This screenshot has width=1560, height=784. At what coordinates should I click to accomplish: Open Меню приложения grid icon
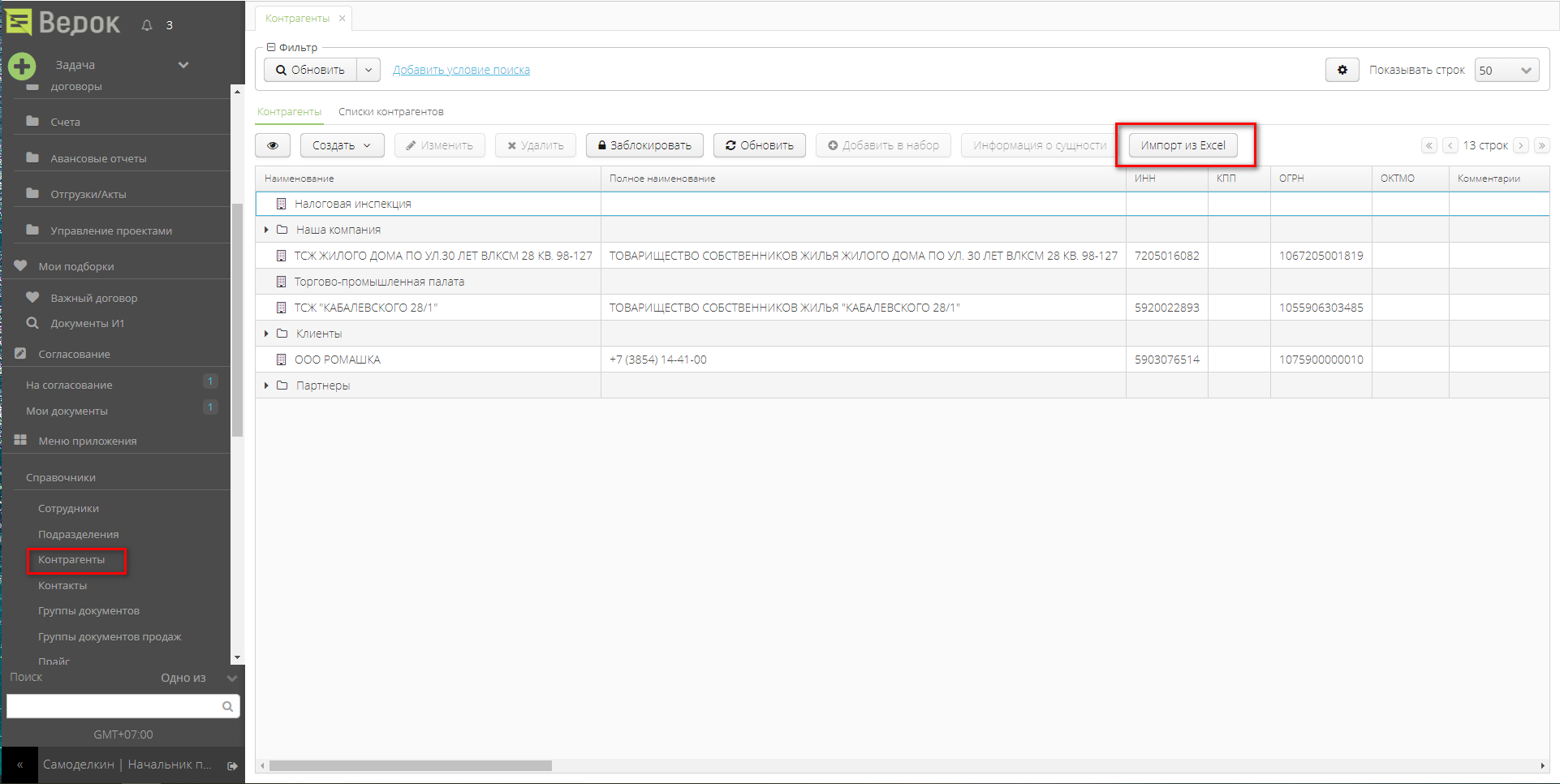[x=19, y=440]
